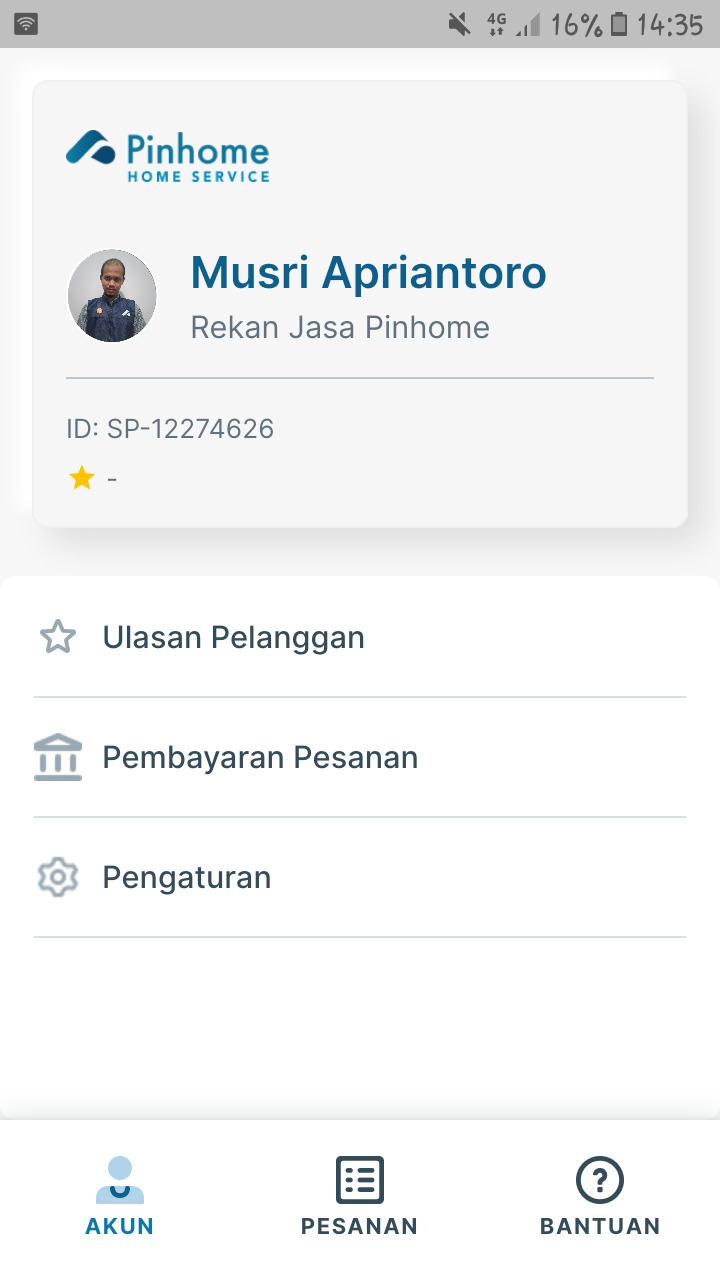Tap the name Musri Apriantoro
Screen dimensions: 720x1280
(x=368, y=272)
